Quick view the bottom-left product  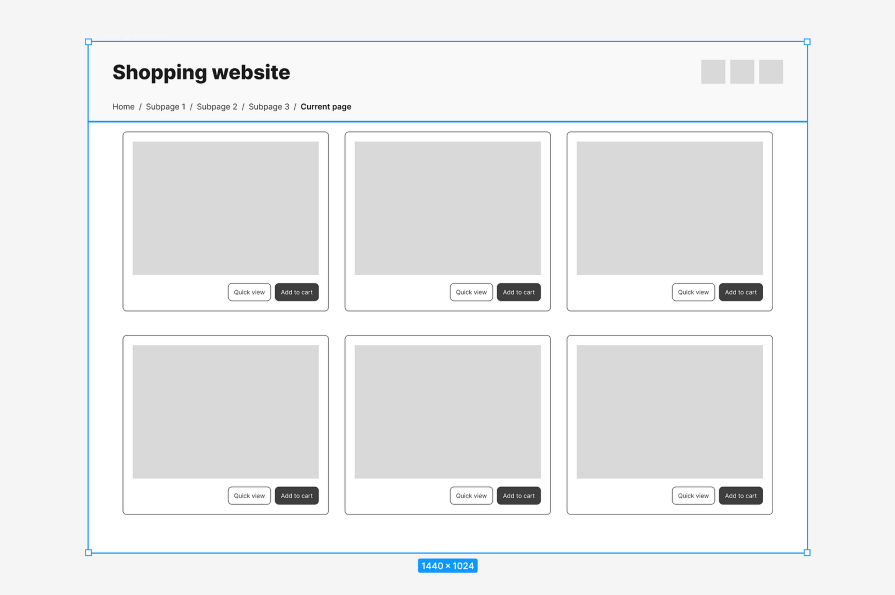coord(248,495)
